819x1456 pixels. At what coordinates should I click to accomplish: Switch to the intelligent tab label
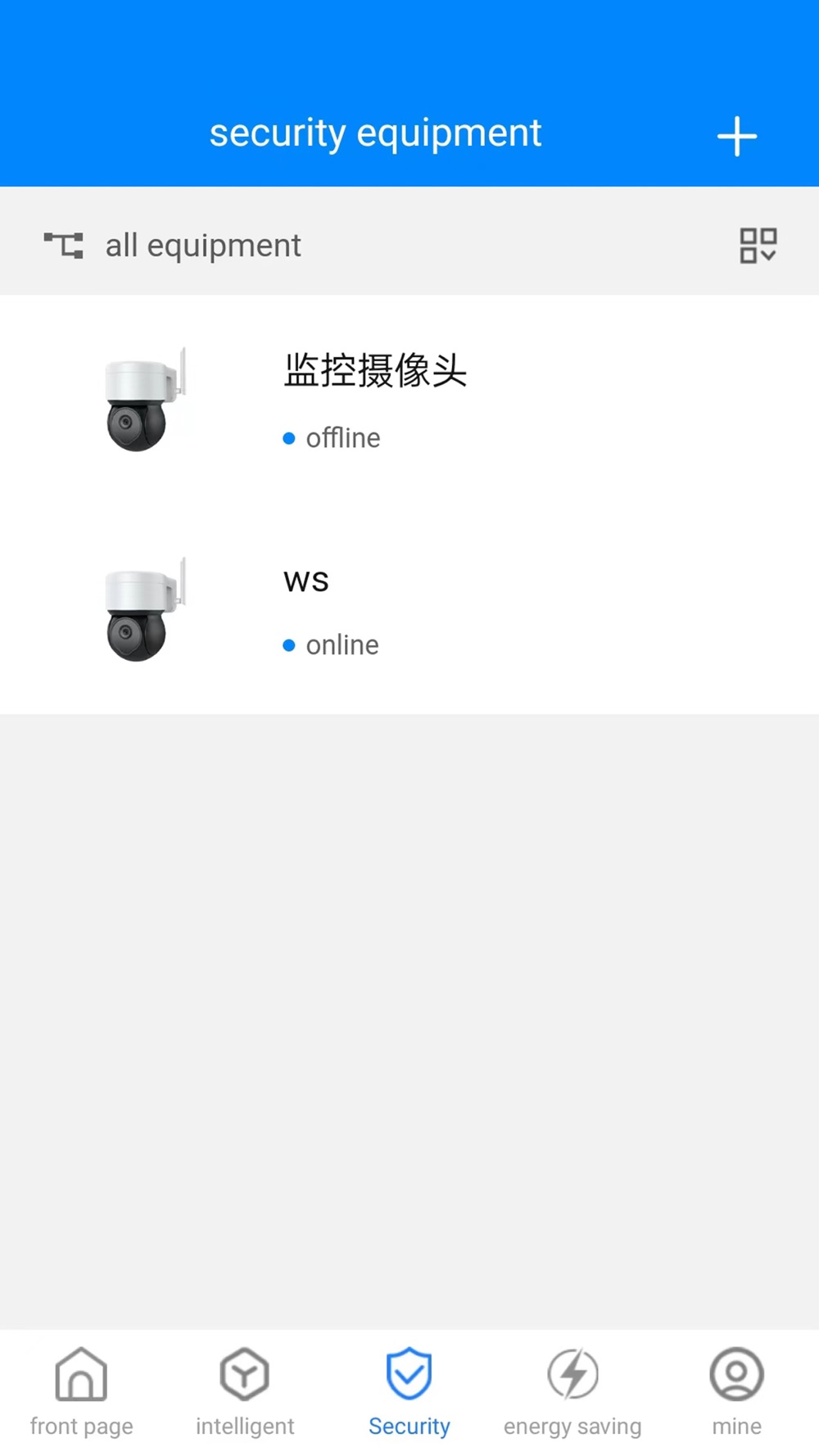(x=245, y=1427)
